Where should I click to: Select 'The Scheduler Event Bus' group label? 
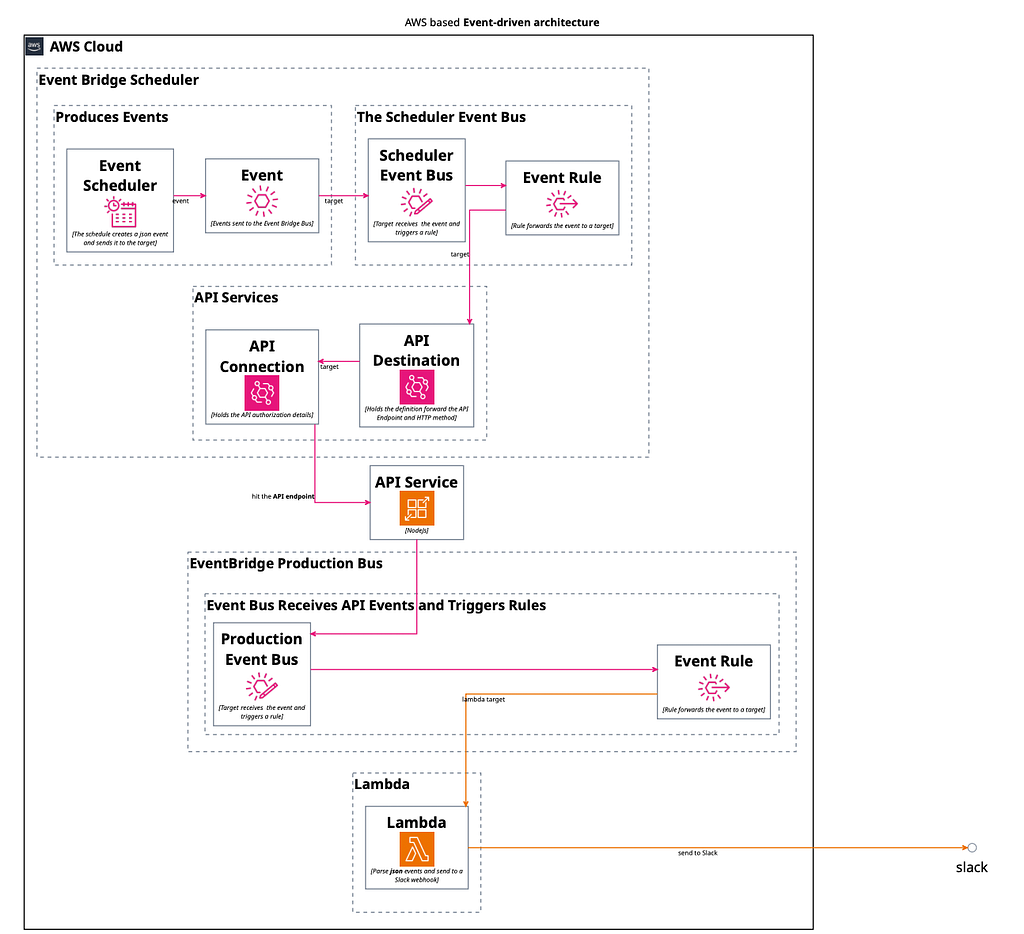[x=441, y=117]
